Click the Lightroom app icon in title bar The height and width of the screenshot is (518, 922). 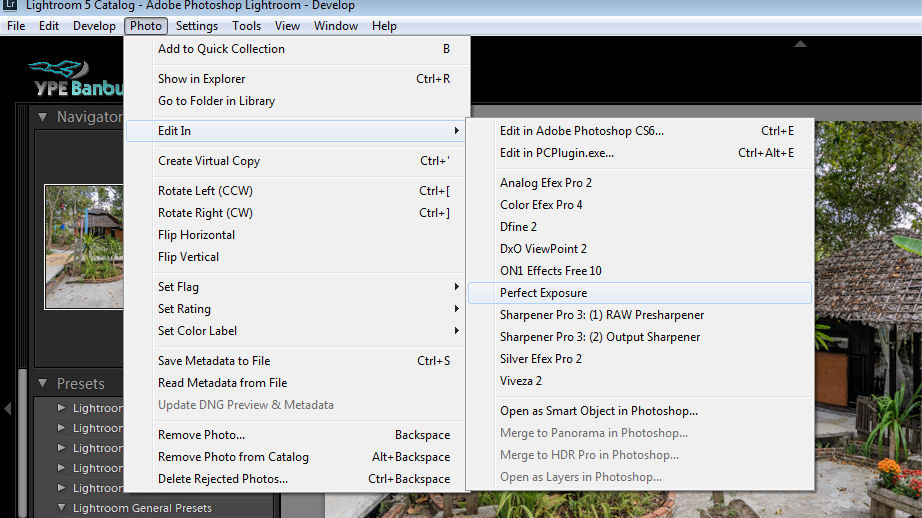click(x=9, y=6)
